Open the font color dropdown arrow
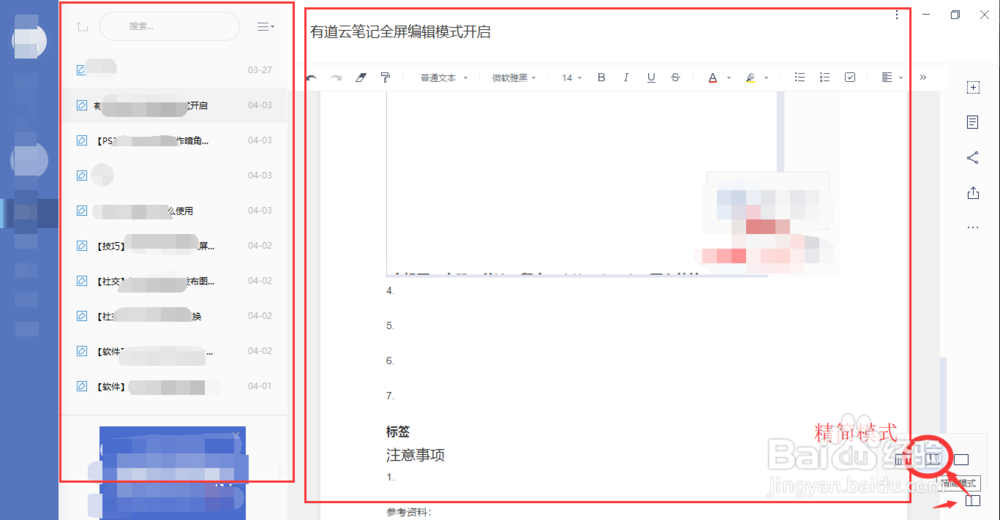Viewport: 1000px width, 520px height. pyautogui.click(x=729, y=78)
